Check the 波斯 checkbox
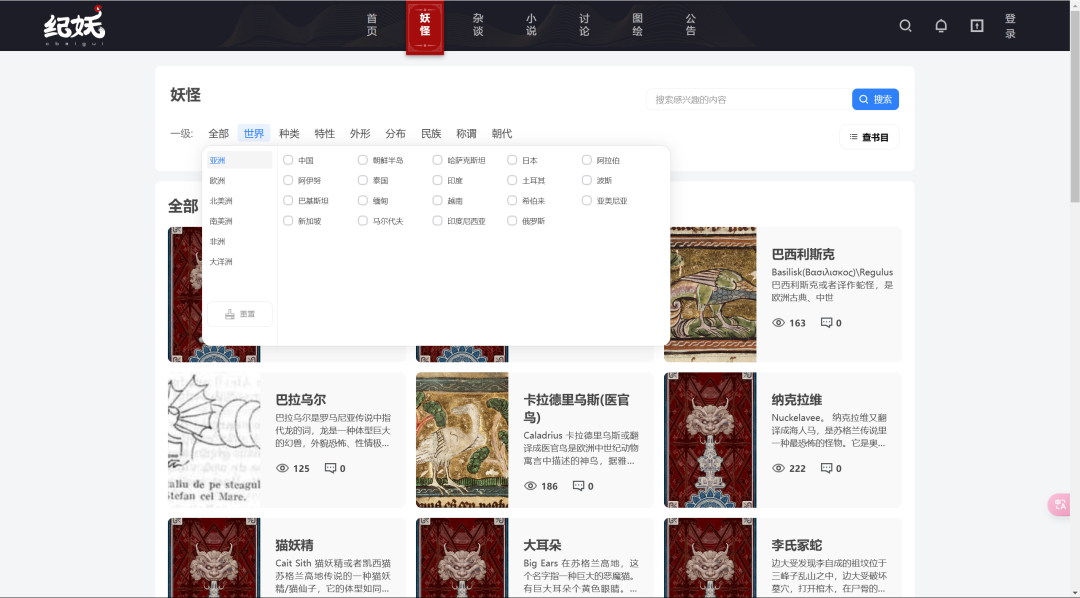Screen dimensions: 1080x598 586,180
